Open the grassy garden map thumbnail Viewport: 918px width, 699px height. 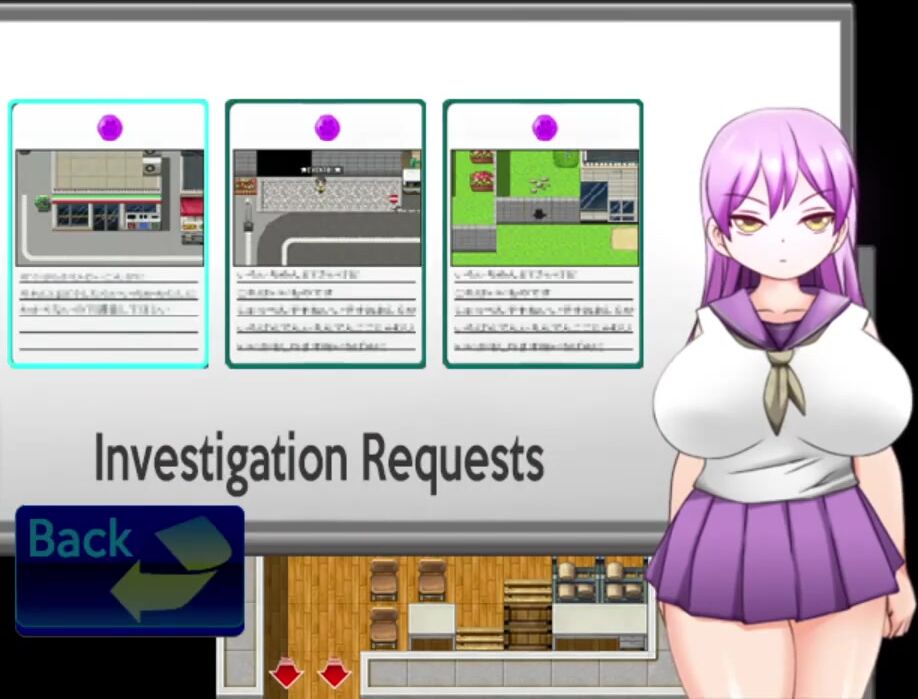pos(544,207)
